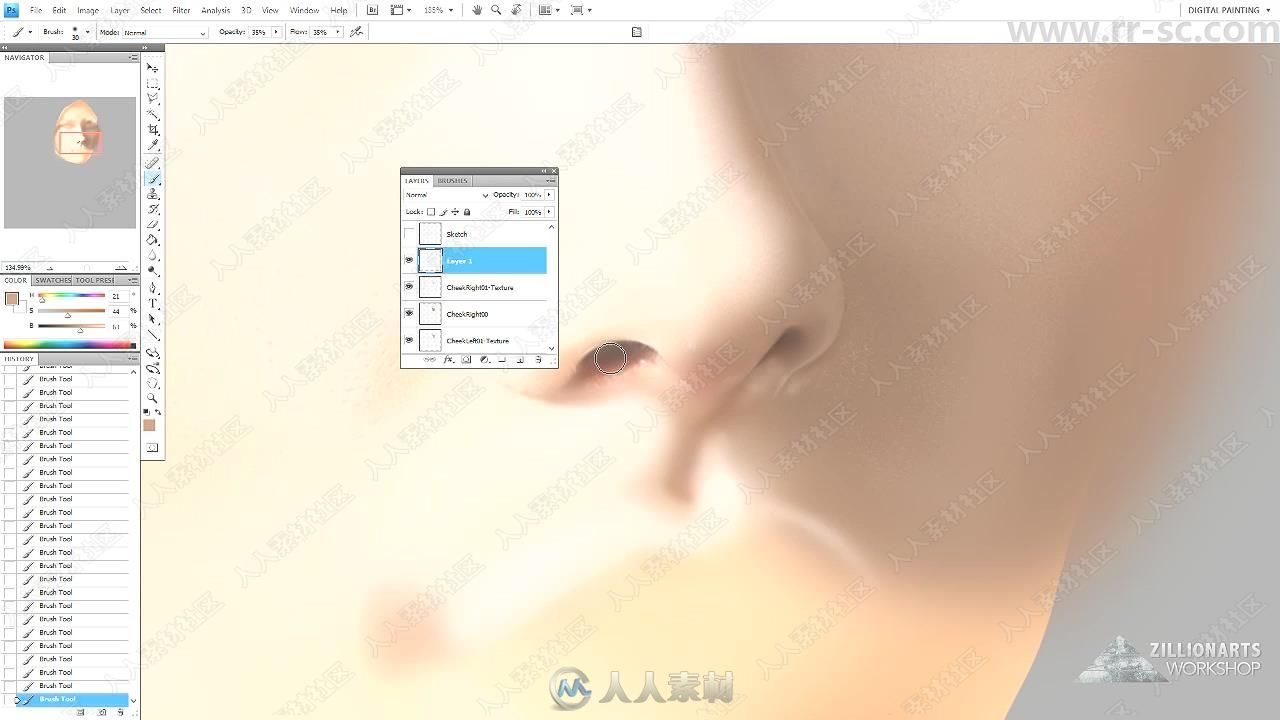
Task: Click the Rotate View tool in application bar
Action: point(516,10)
